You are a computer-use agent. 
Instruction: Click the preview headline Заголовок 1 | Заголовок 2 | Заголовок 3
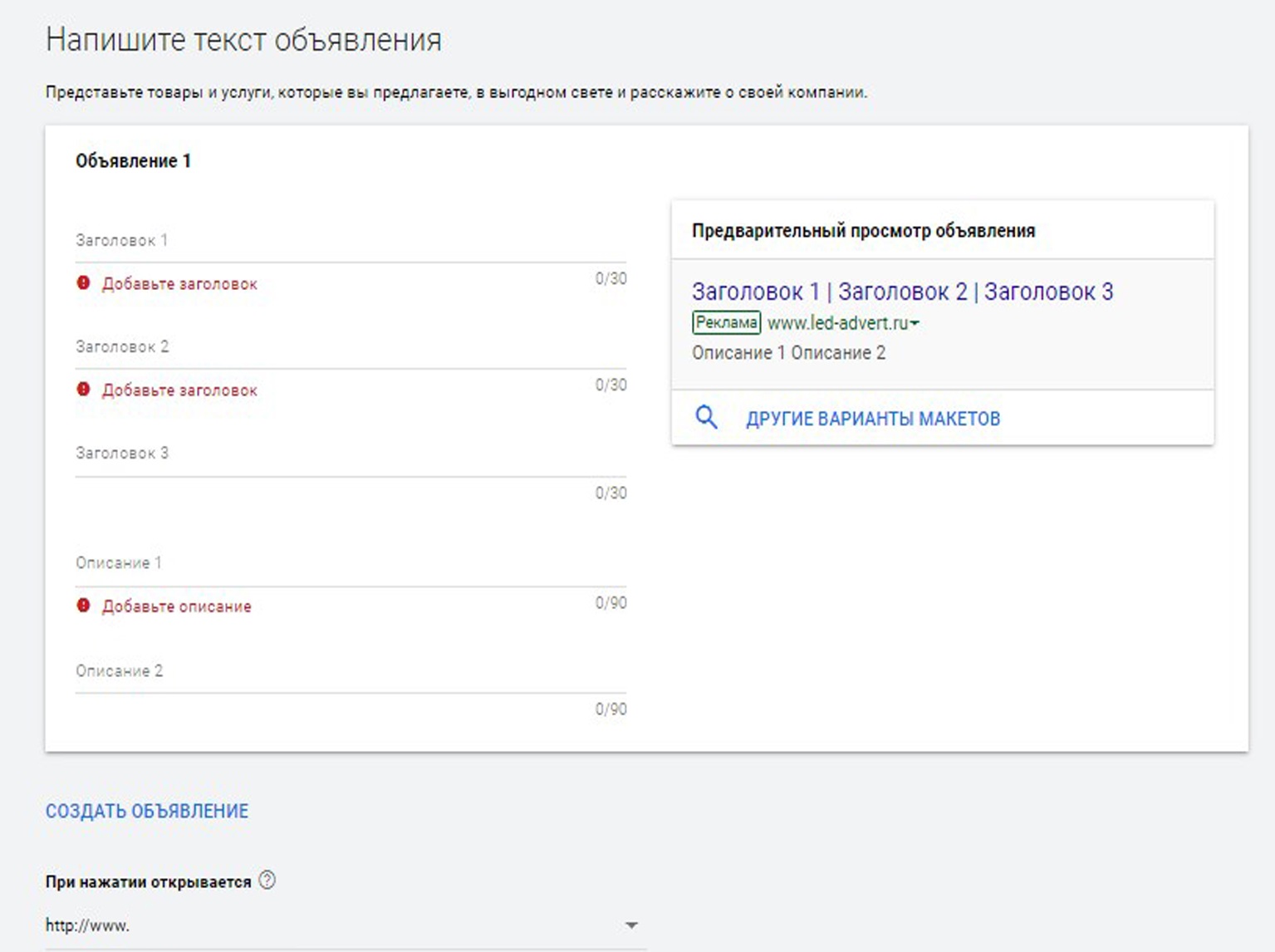(902, 292)
